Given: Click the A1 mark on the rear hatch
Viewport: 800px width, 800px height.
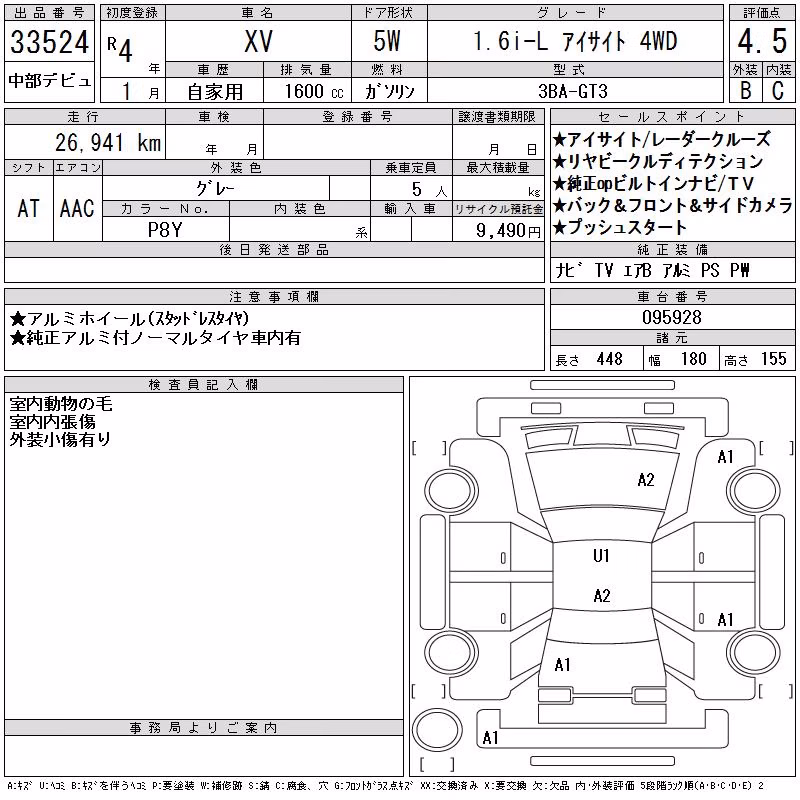Looking at the screenshot, I should 562,665.
